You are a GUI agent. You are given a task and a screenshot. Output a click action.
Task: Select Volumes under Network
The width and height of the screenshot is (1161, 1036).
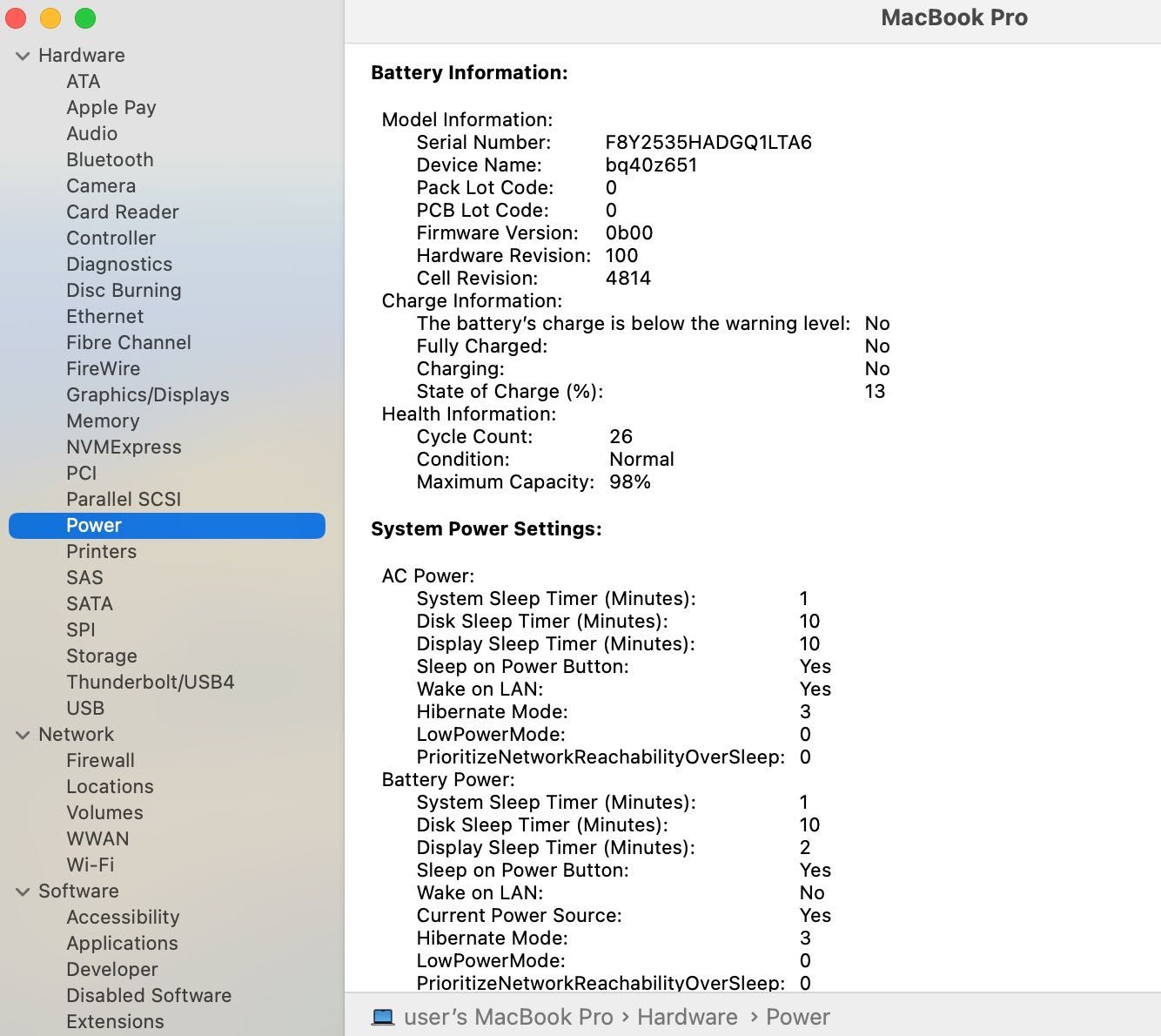click(104, 812)
